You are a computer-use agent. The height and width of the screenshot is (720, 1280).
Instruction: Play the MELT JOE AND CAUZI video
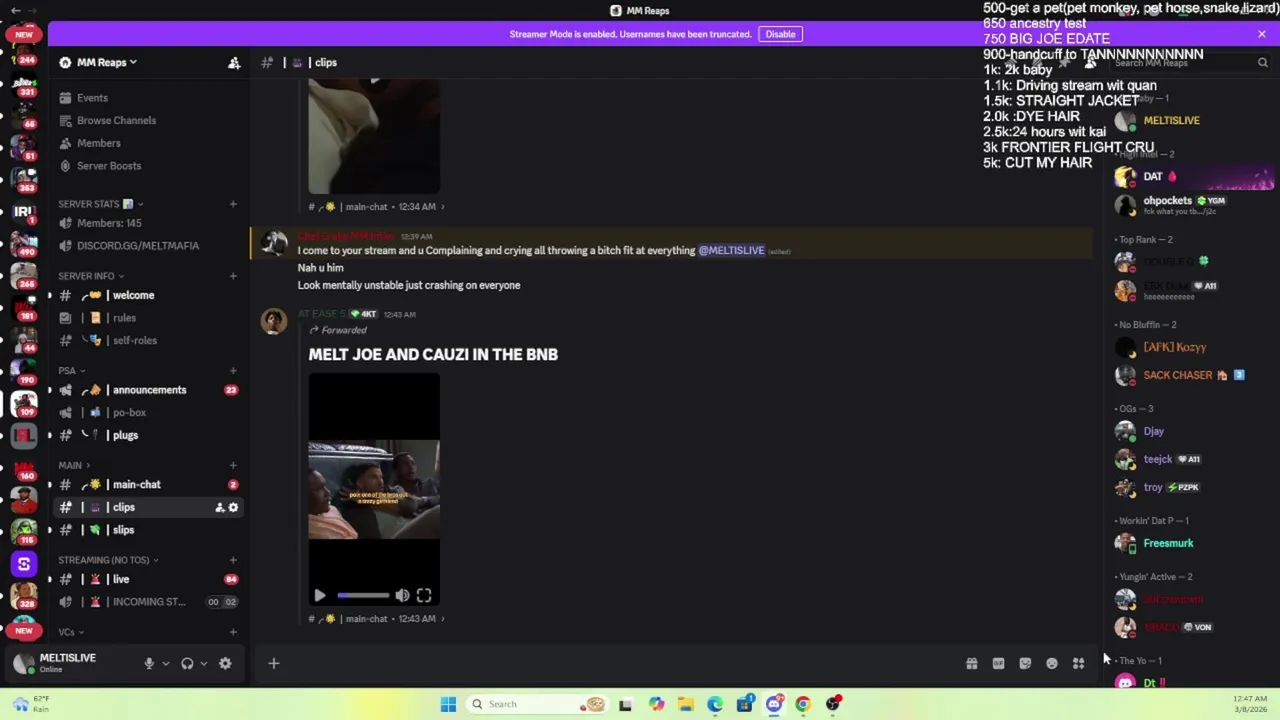click(x=320, y=595)
